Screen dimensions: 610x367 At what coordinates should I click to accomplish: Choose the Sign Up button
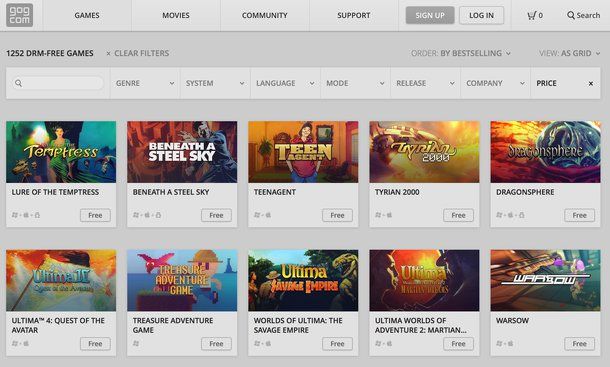click(430, 15)
